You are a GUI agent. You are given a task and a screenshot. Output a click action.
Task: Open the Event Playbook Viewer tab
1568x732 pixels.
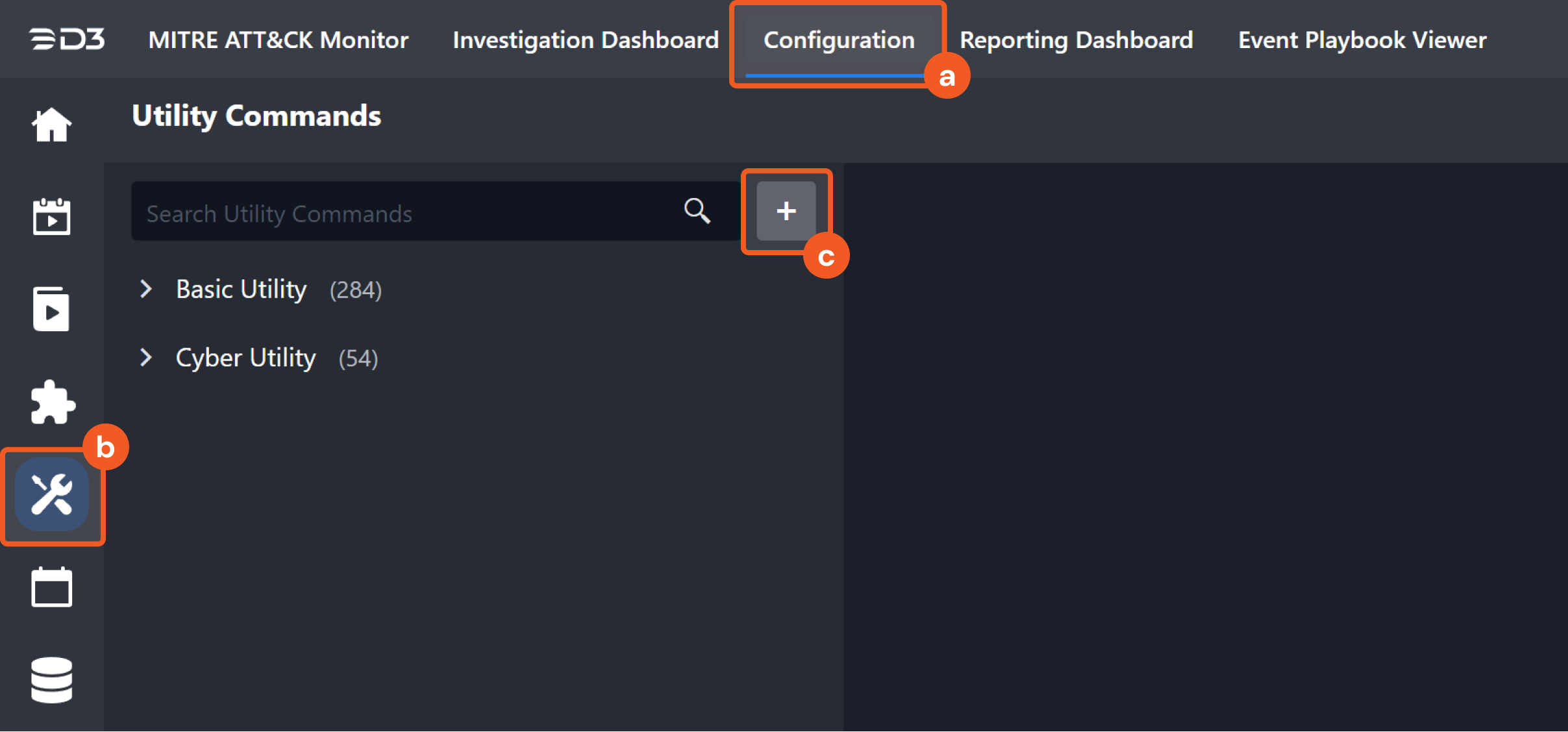1362,40
